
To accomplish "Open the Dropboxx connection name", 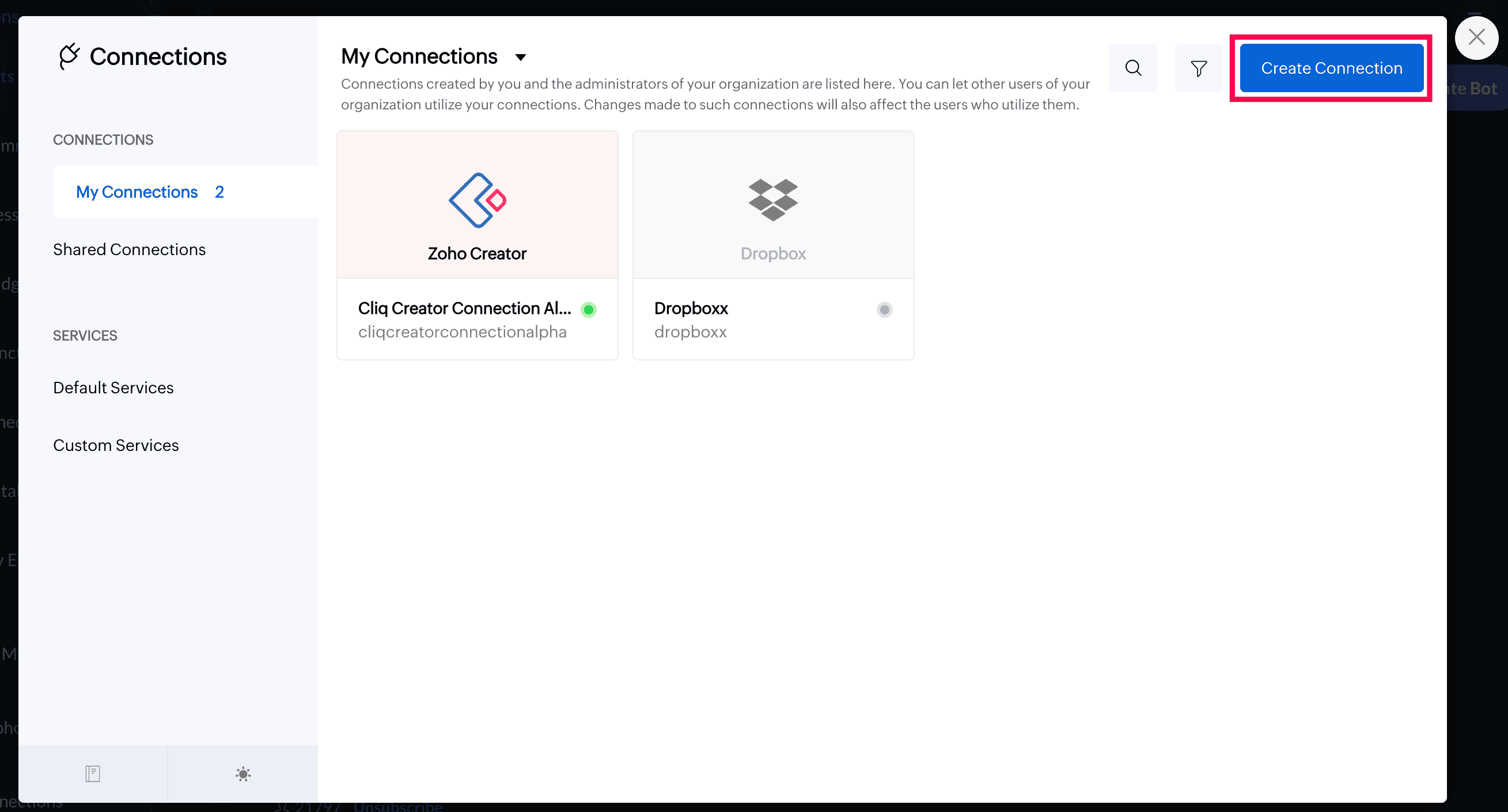I will (691, 308).
